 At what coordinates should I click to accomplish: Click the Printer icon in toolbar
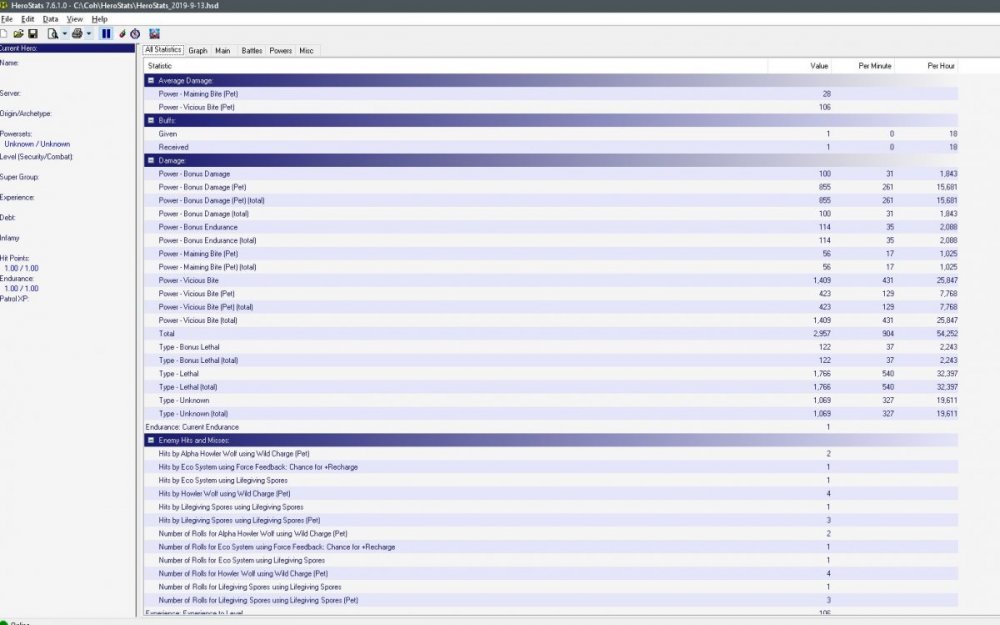(x=76, y=33)
